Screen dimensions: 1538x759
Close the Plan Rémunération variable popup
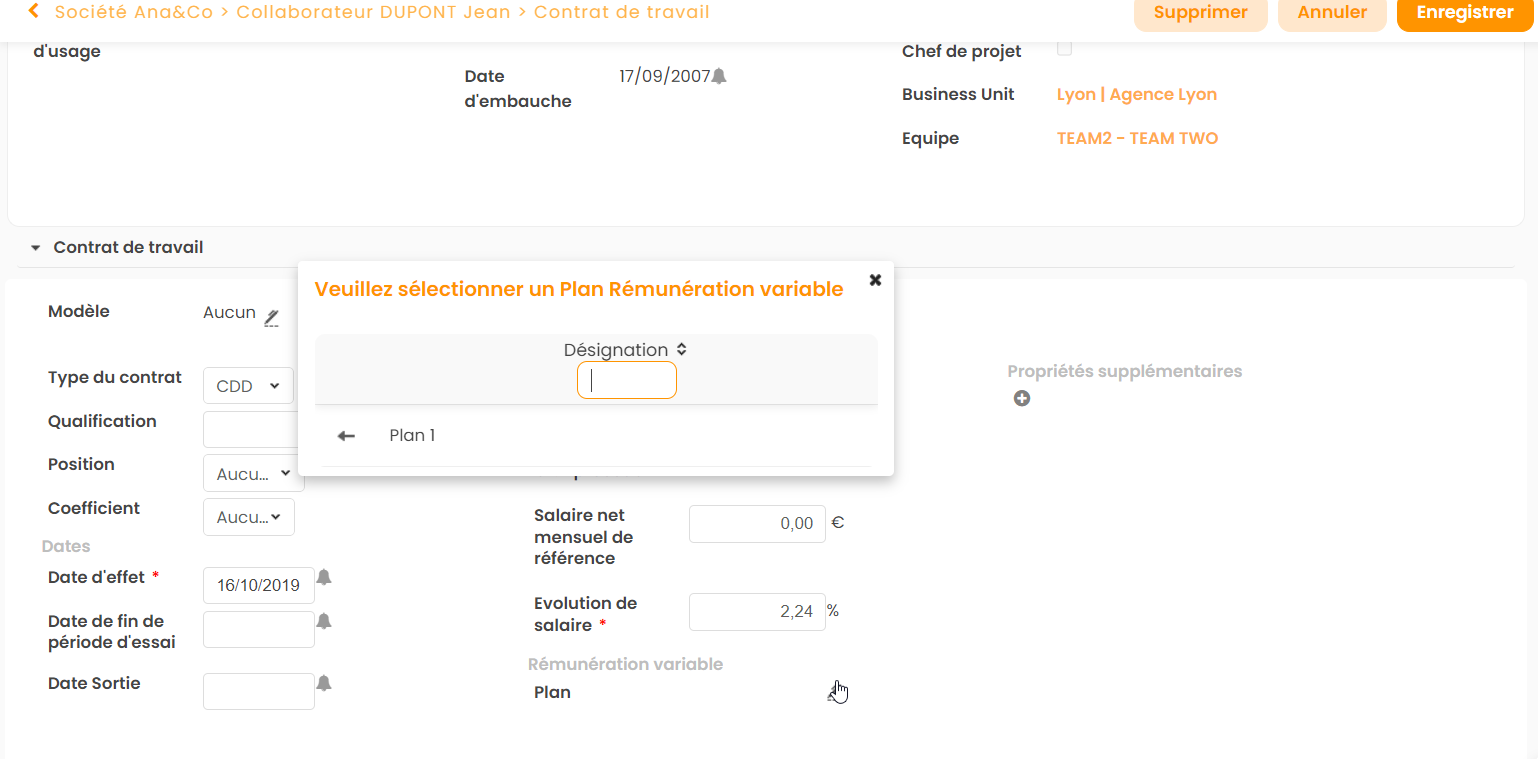[875, 280]
